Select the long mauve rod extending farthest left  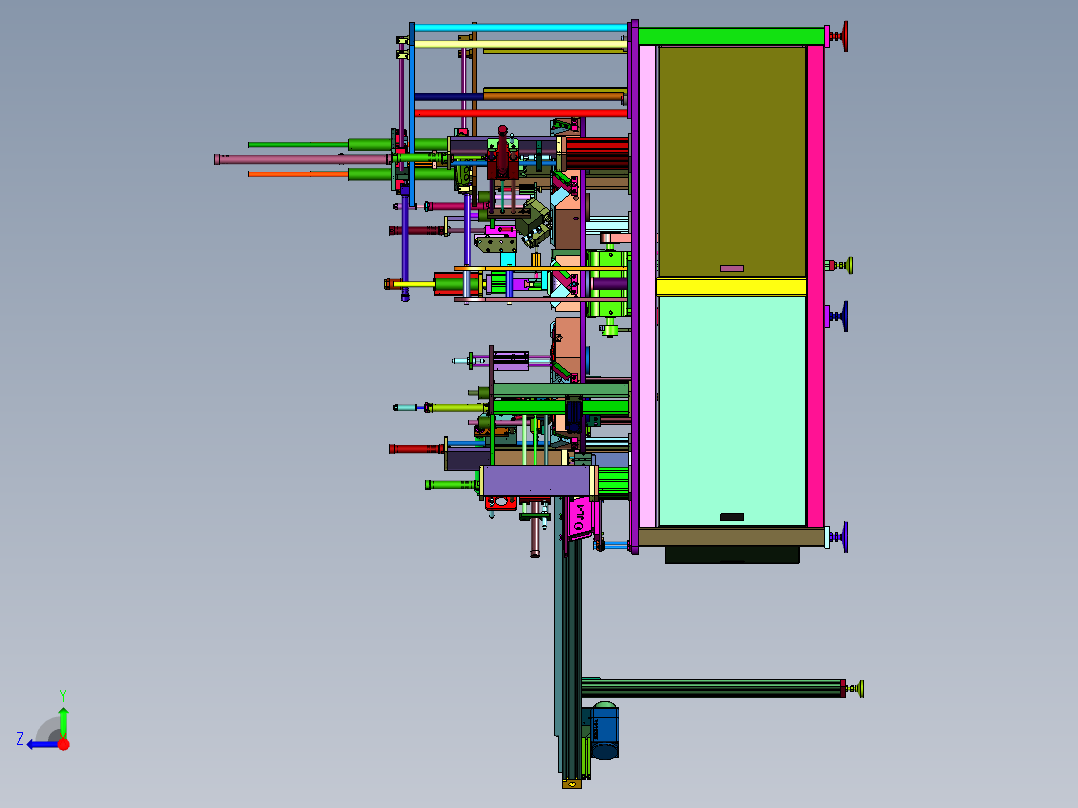tap(302, 160)
